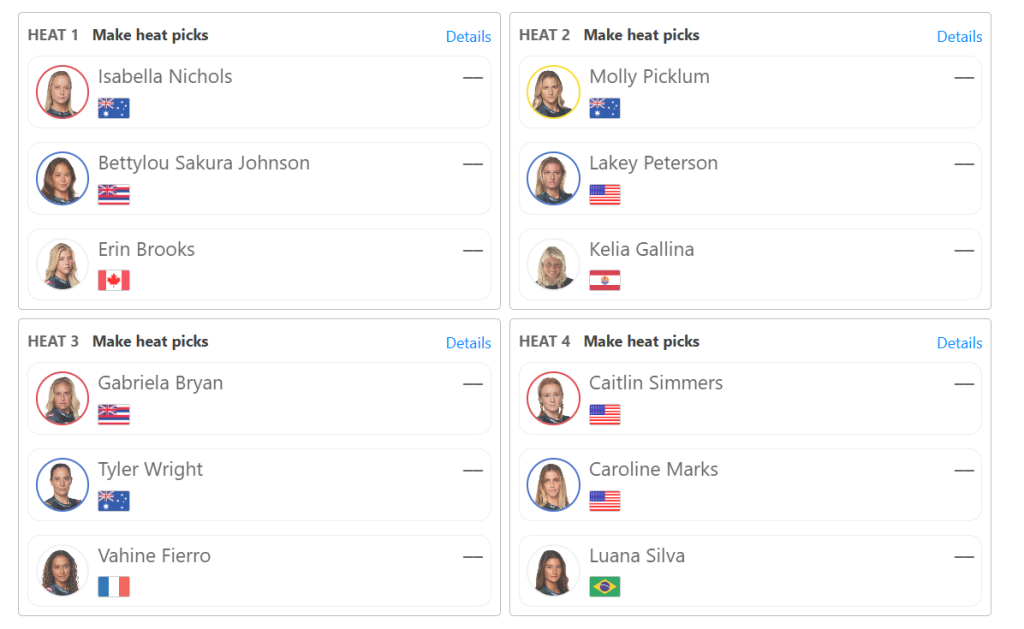This screenshot has width=1024, height=629.
Task: Click Luana Silva's Brazil flag icon
Action: tap(605, 587)
